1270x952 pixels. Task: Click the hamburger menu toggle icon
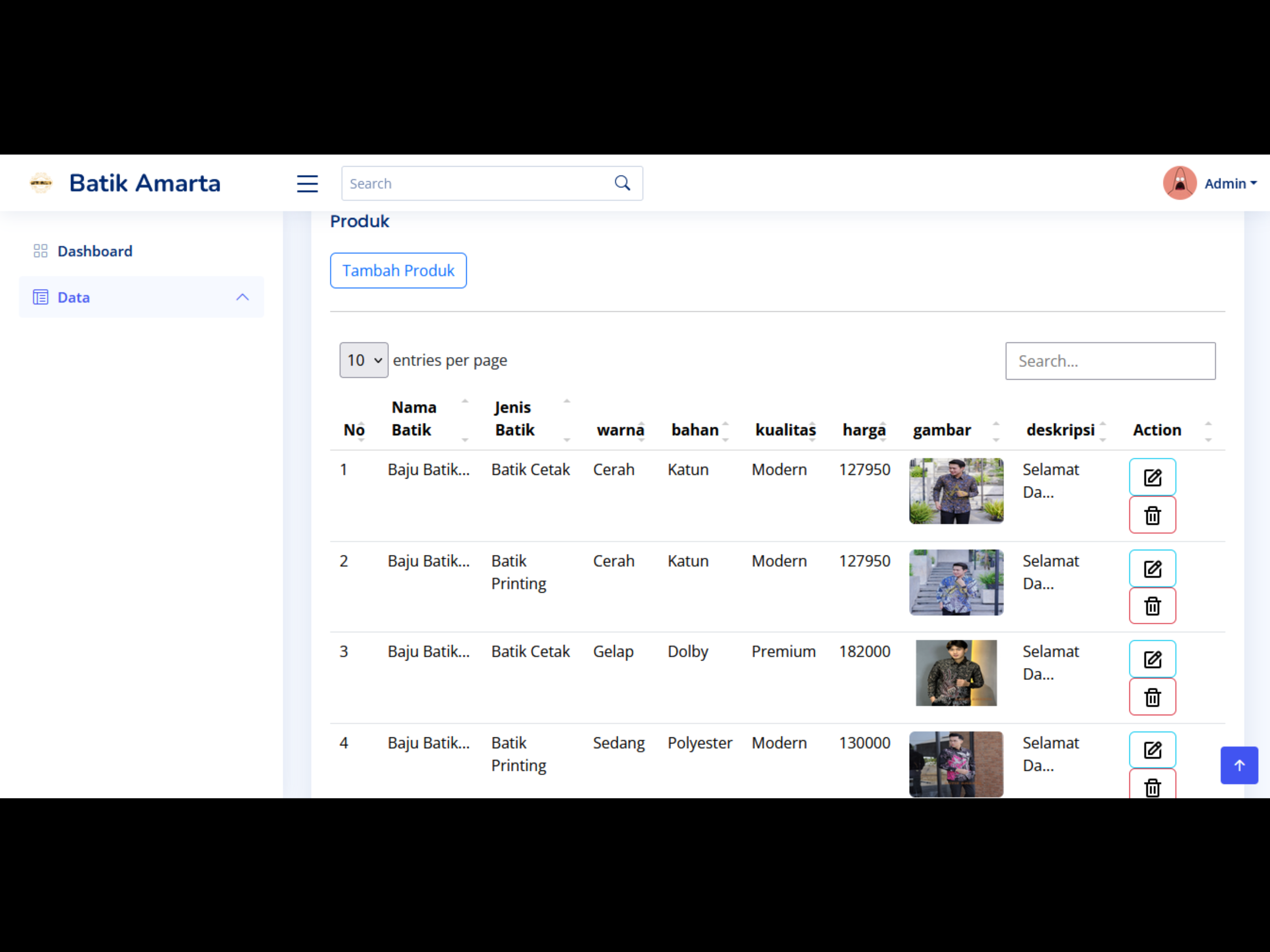point(307,184)
